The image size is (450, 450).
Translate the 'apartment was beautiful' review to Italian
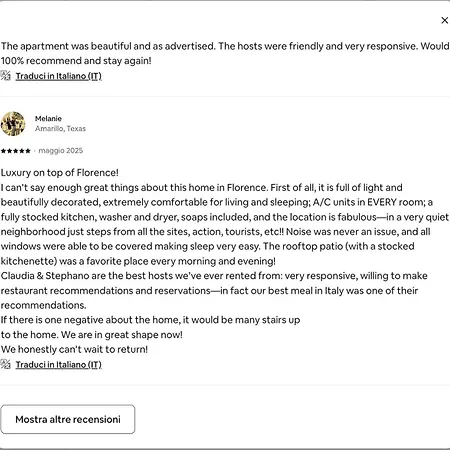pyautogui.click(x=59, y=76)
